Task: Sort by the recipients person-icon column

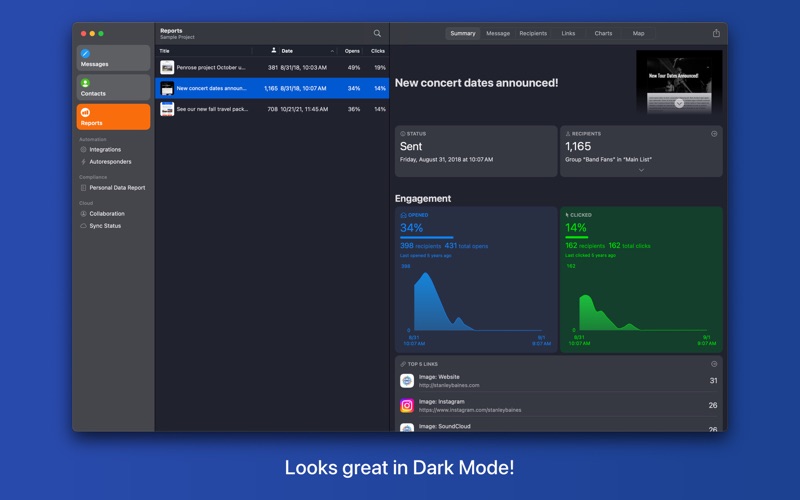Action: [273, 51]
